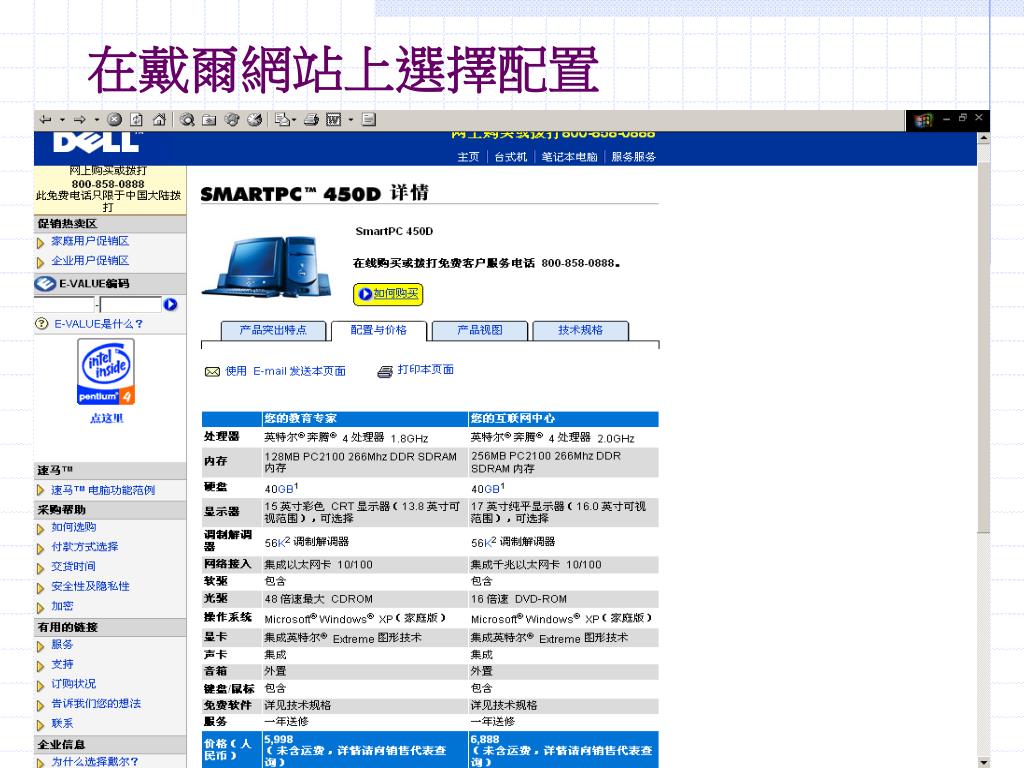Click the browser Back arrow button
Image resolution: width=1024 pixels, height=768 pixels.
tap(46, 120)
